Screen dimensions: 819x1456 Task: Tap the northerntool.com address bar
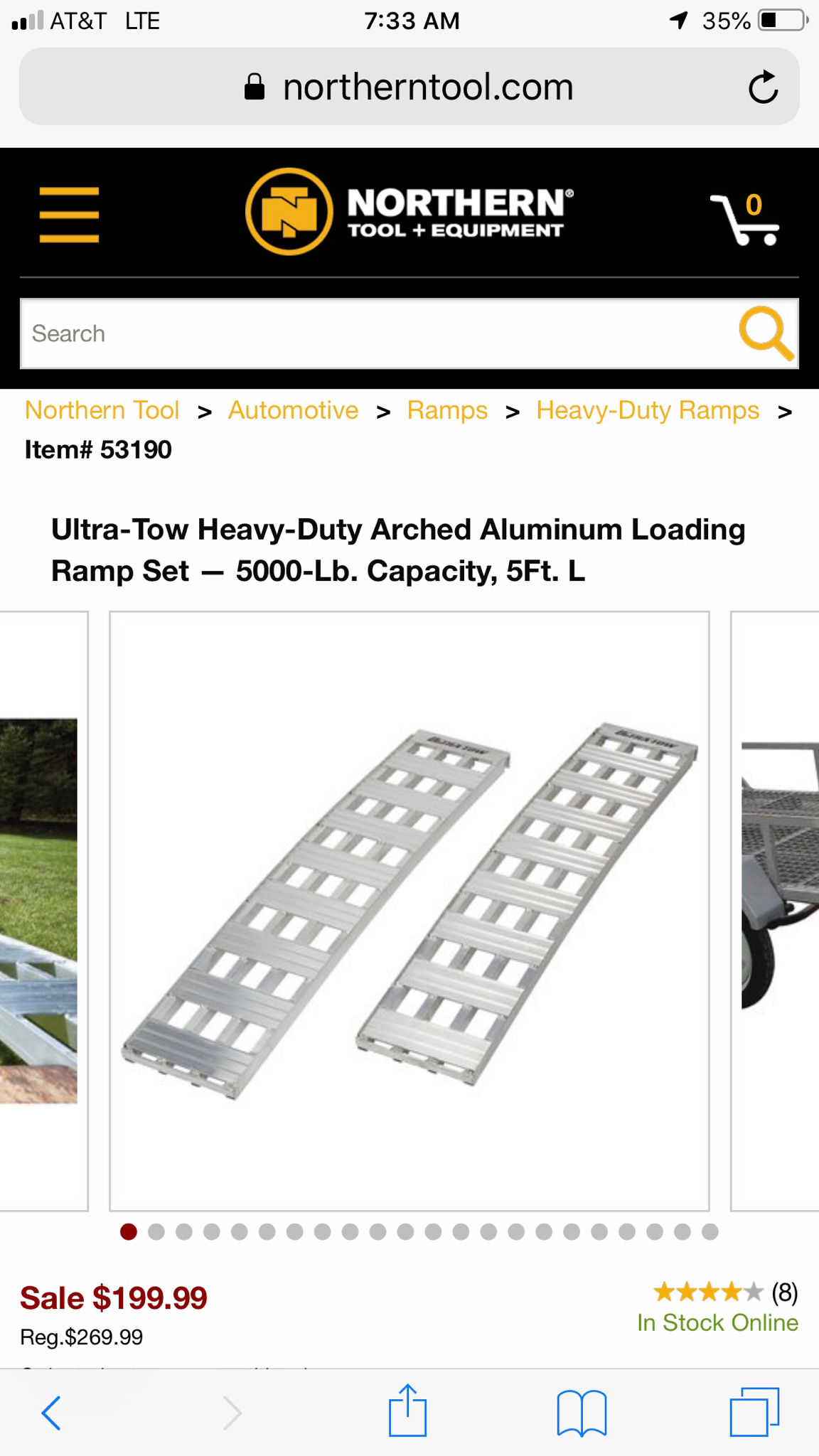pos(409,87)
